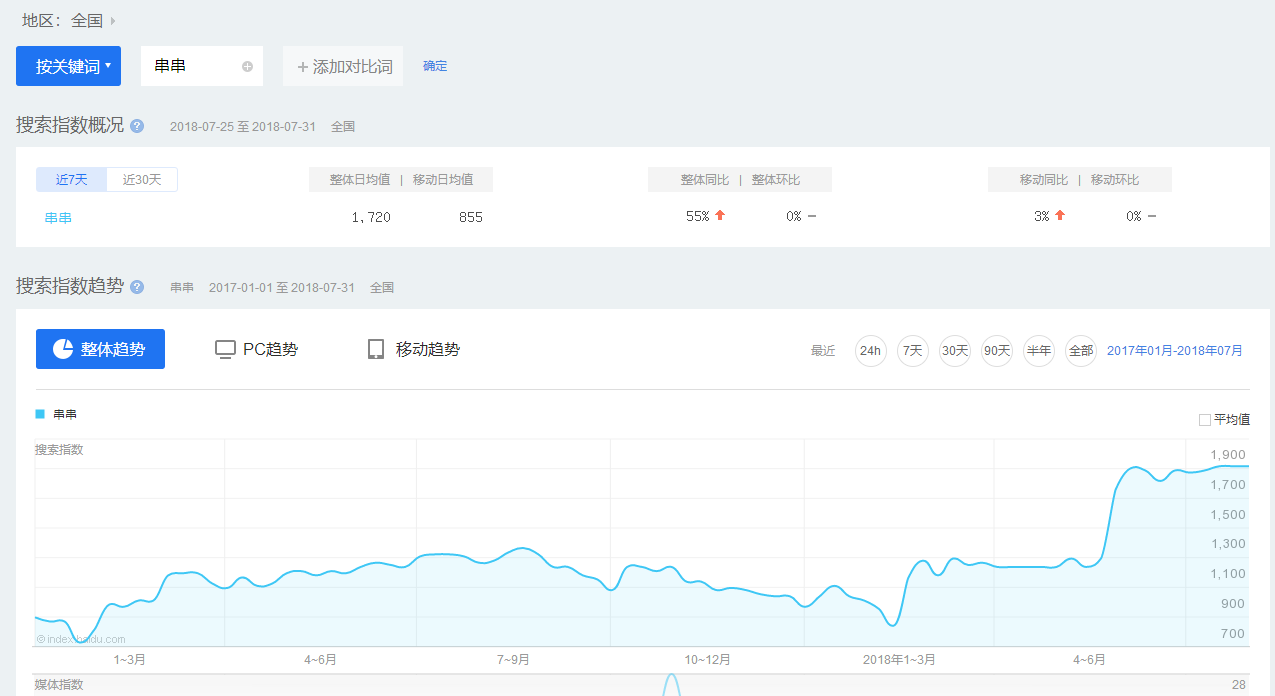Open the 串串 keyword link in overview
The image size is (1275, 696).
[x=58, y=217]
